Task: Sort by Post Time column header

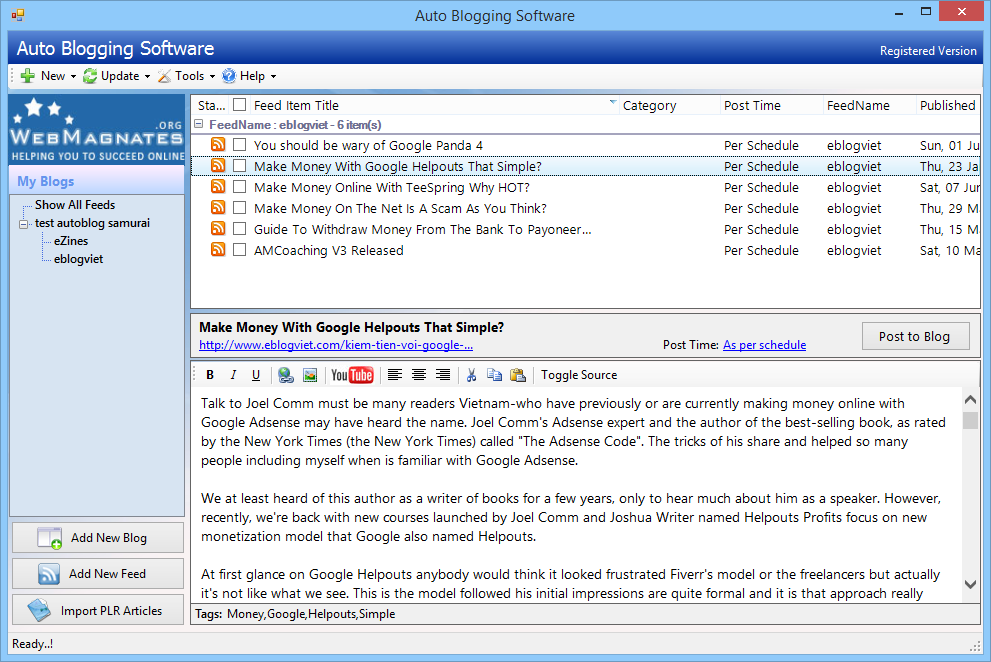Action: tap(771, 106)
